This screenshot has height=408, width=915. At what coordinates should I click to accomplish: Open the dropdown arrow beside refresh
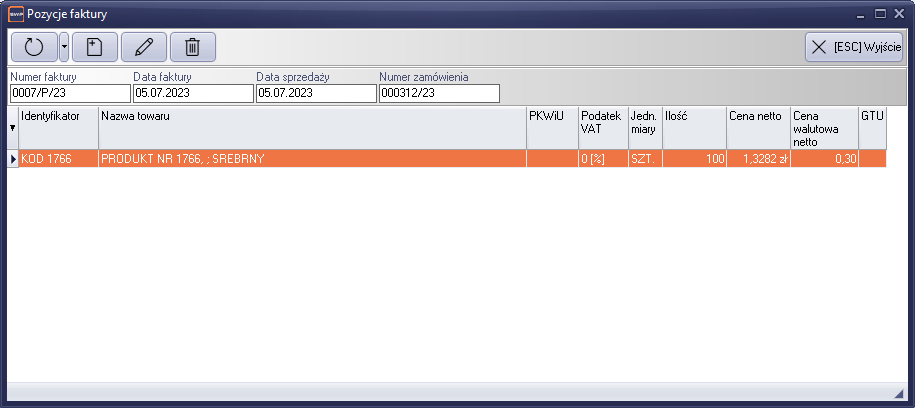tap(64, 47)
